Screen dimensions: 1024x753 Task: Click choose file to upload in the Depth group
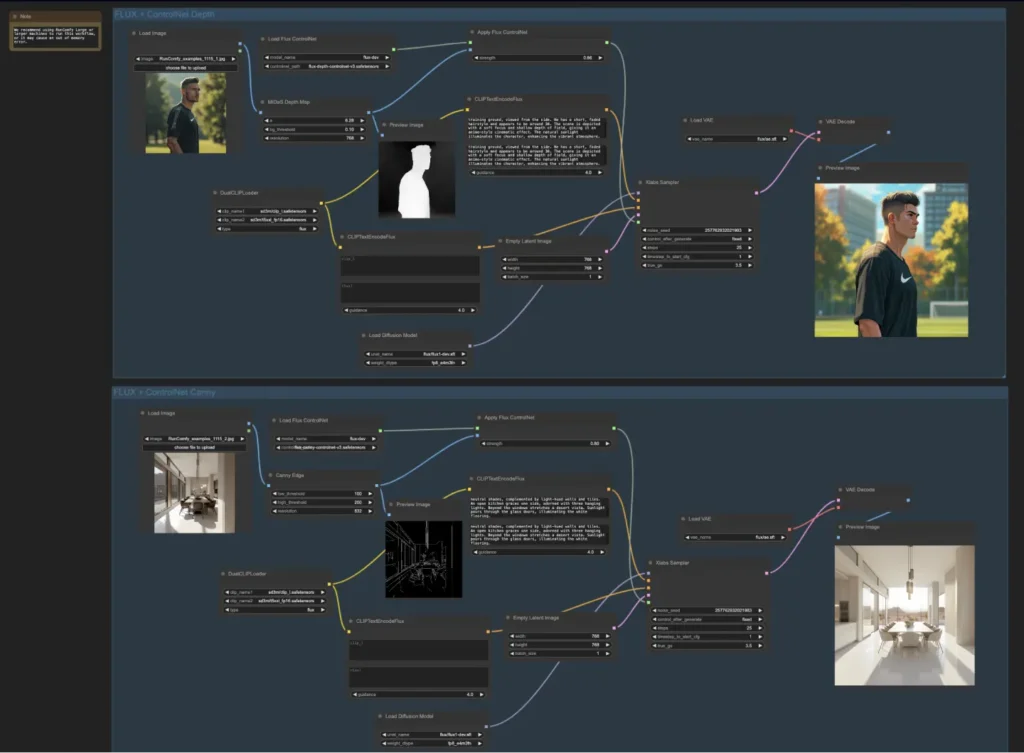186,67
